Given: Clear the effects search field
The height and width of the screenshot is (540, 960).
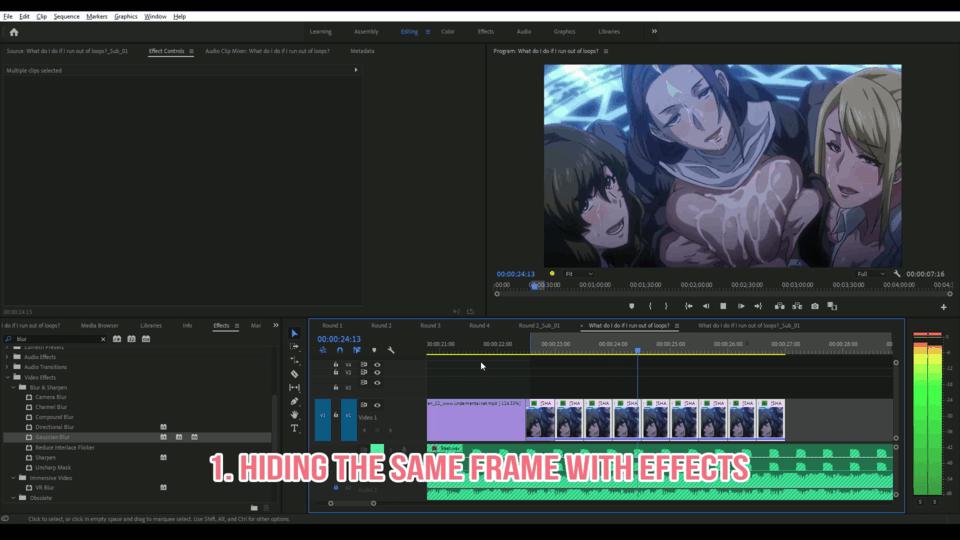Looking at the screenshot, I should click(x=102, y=339).
